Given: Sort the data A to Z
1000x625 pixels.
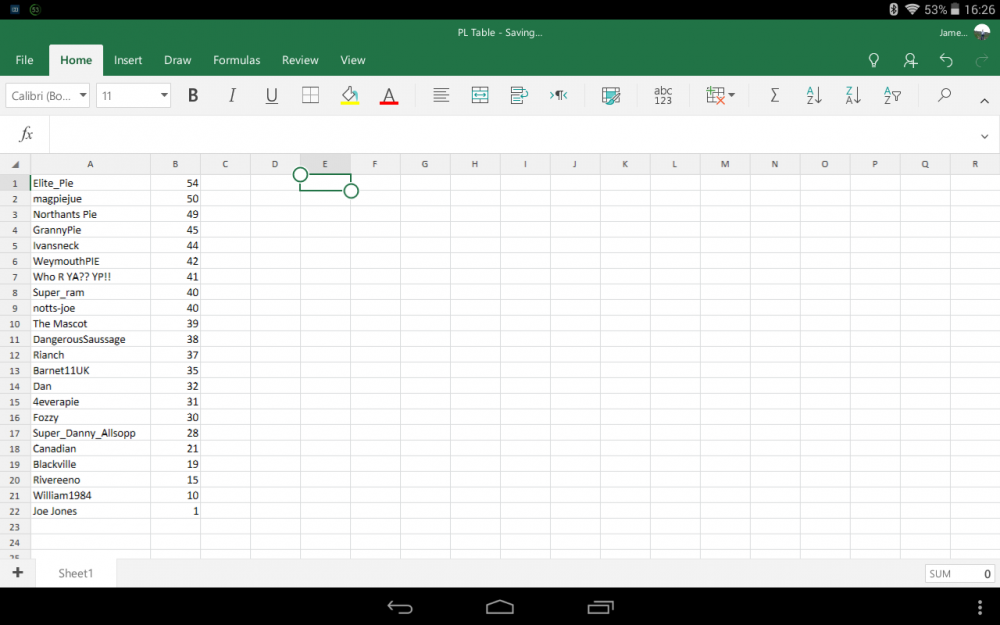Looking at the screenshot, I should (813, 95).
